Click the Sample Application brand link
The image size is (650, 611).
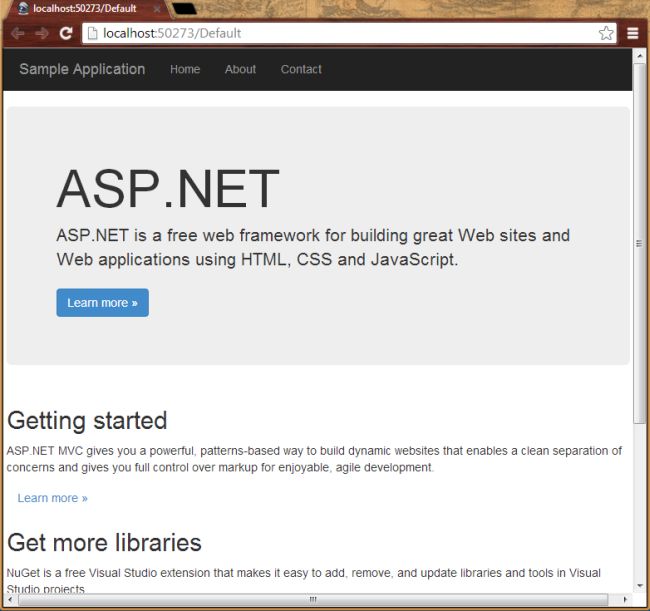tap(82, 69)
